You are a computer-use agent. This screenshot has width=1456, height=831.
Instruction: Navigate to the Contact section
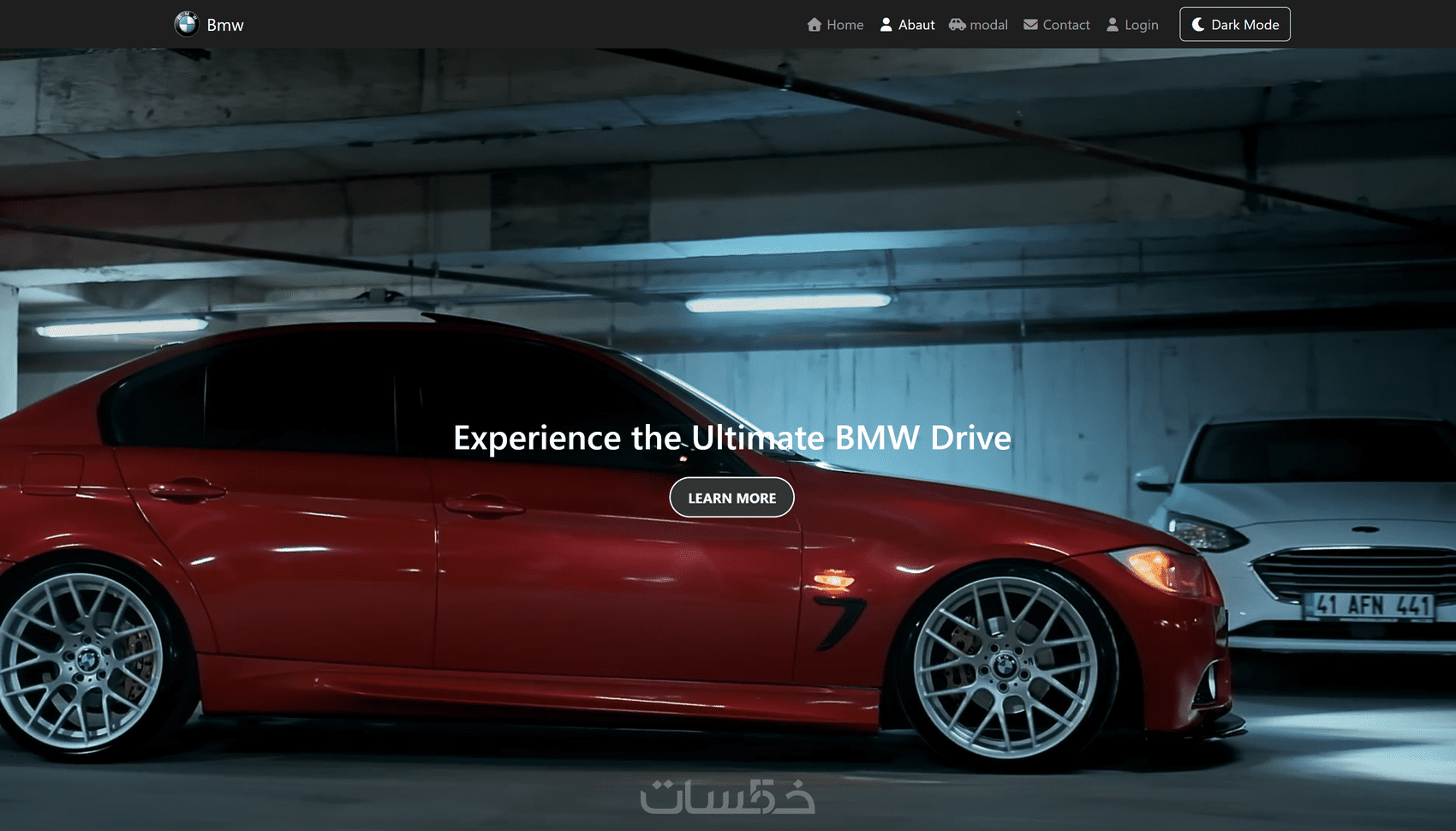[x=1057, y=25]
